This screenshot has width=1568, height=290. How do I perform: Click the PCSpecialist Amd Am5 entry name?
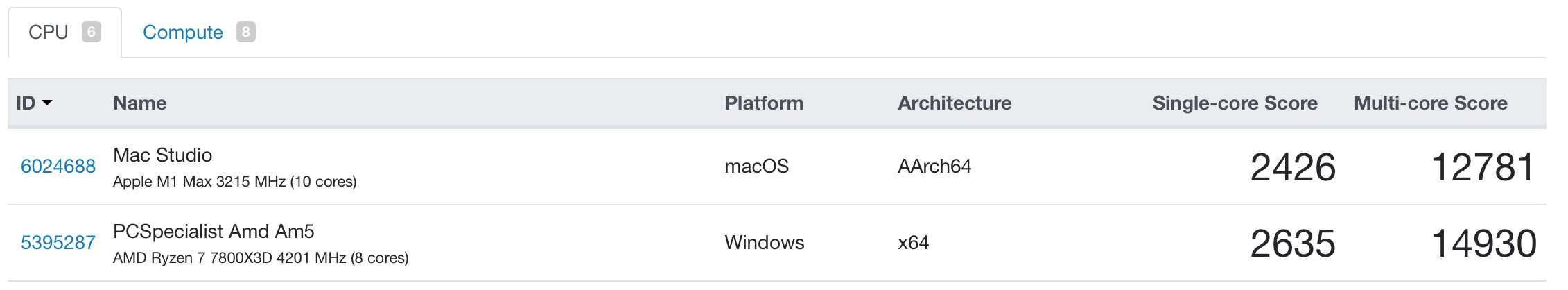pos(214,231)
